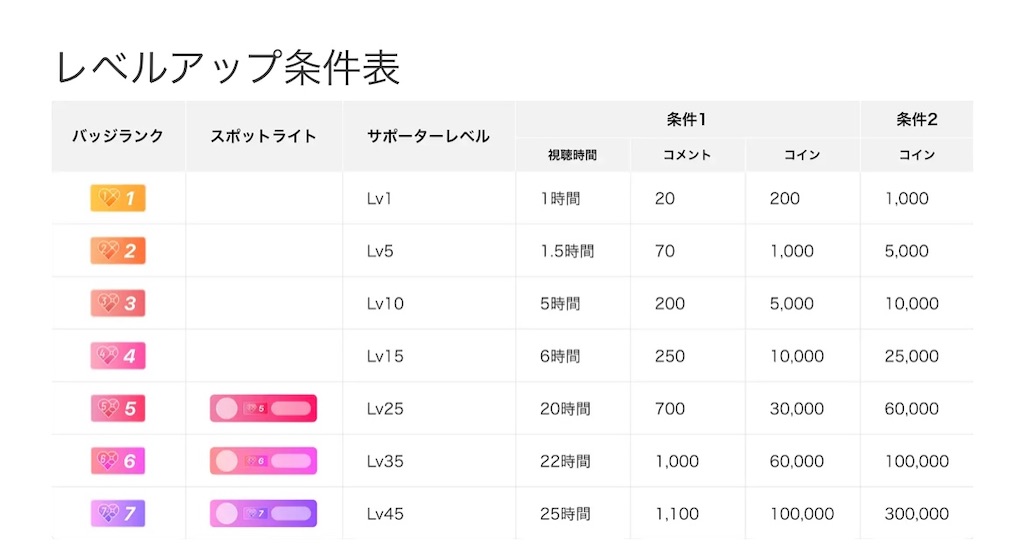
Task: Click the orange badge rank 2 icon
Action: point(118,251)
